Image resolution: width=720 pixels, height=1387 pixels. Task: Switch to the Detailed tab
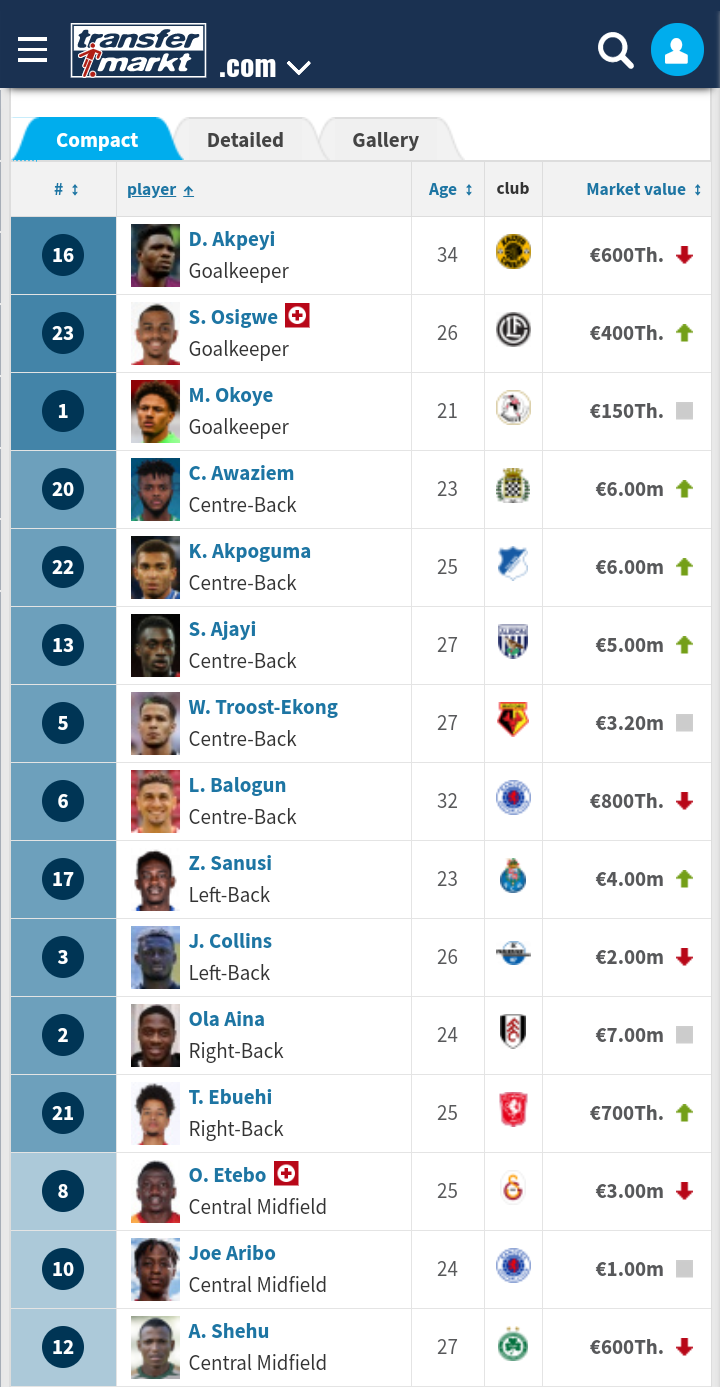(245, 140)
